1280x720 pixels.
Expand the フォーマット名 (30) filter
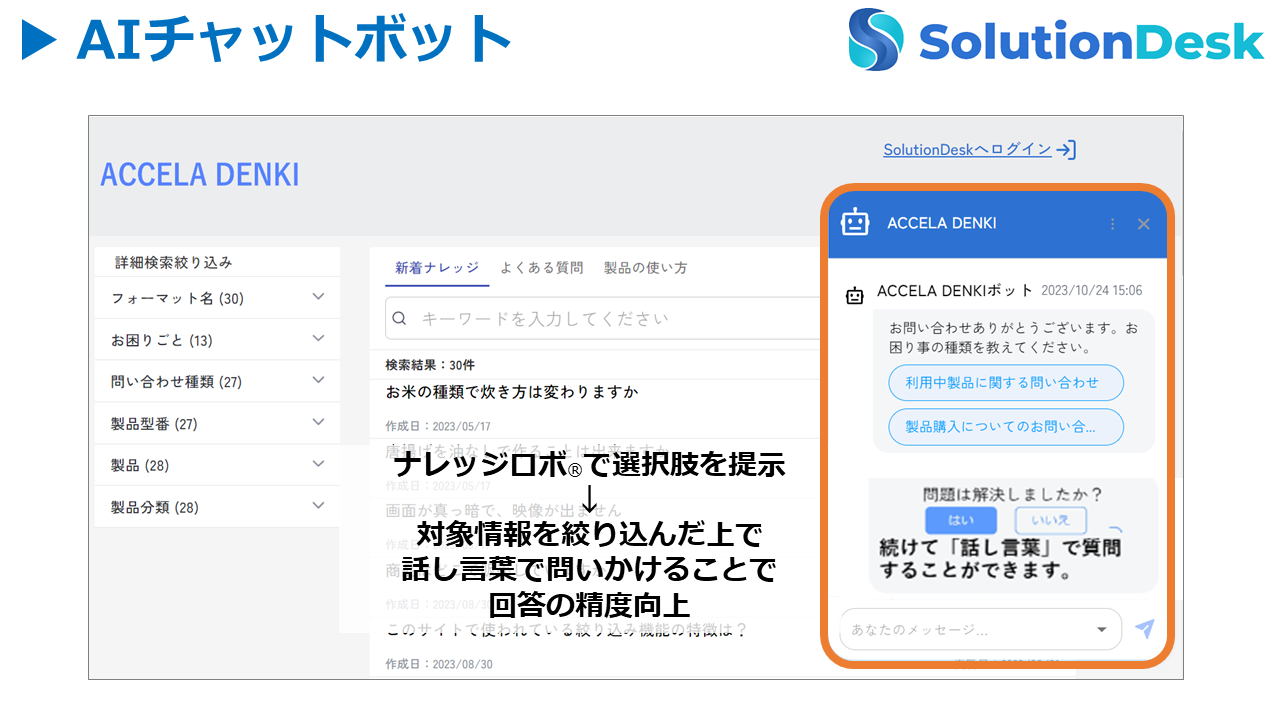217,298
